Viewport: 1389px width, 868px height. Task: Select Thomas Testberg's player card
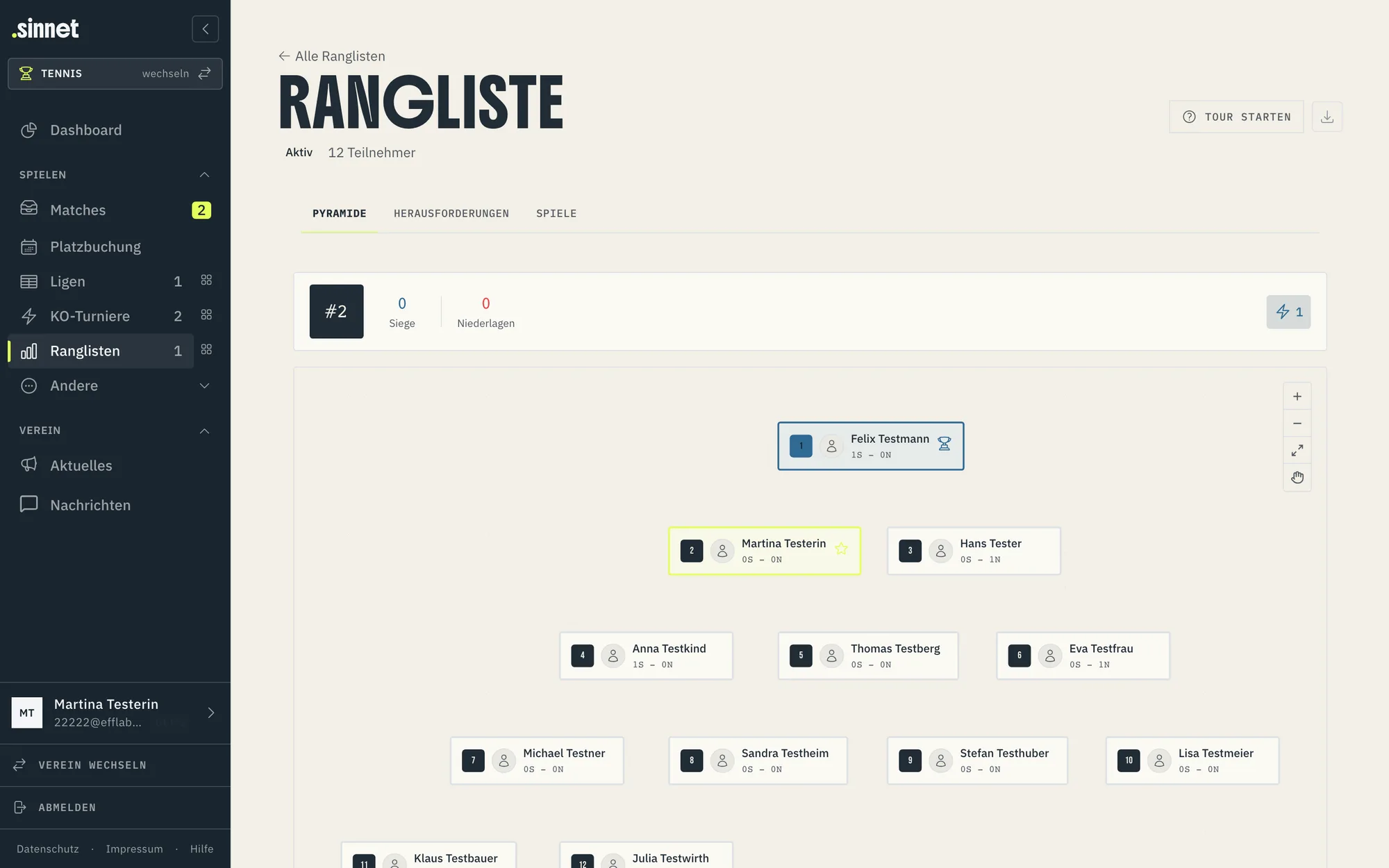[x=868, y=656]
